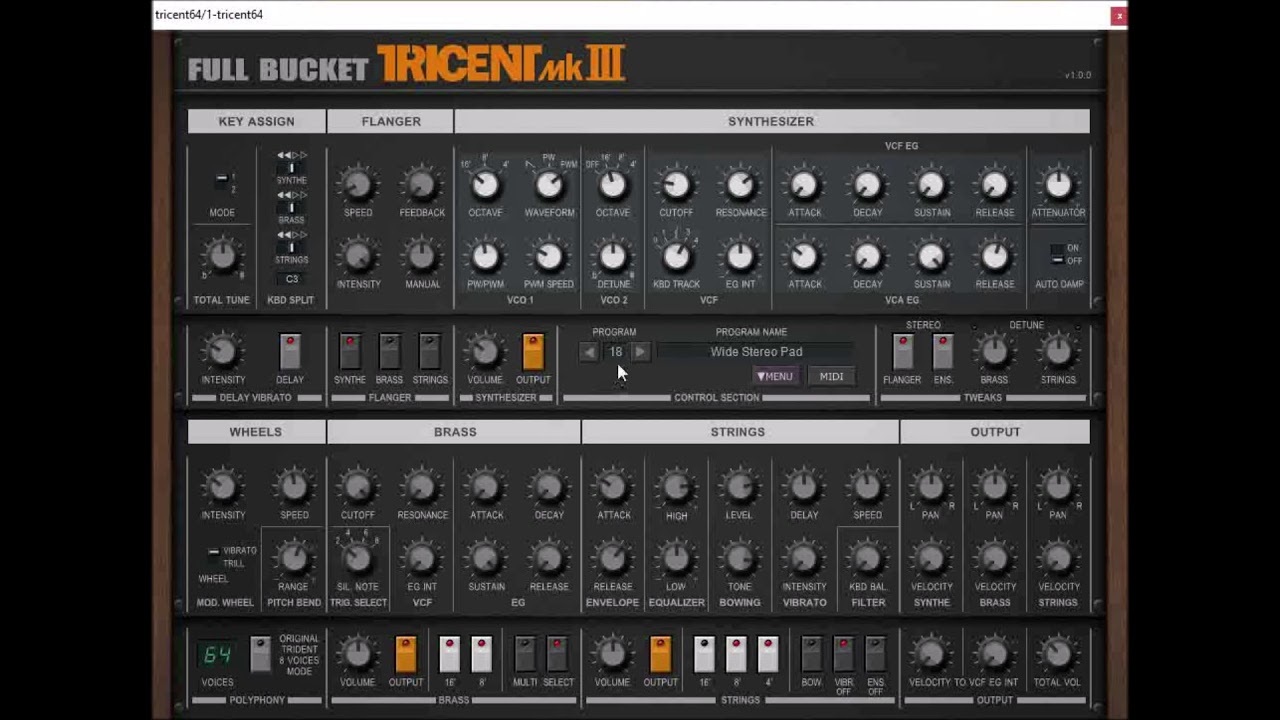The width and height of the screenshot is (1280, 720).
Task: Toggle the Flanger BRASS switch
Action: tap(390, 352)
